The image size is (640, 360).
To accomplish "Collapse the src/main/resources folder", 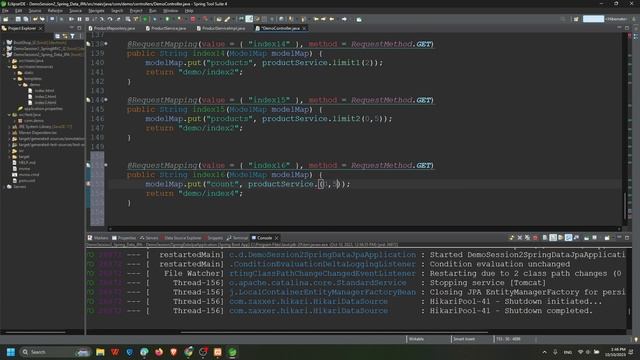I will point(9,67).
